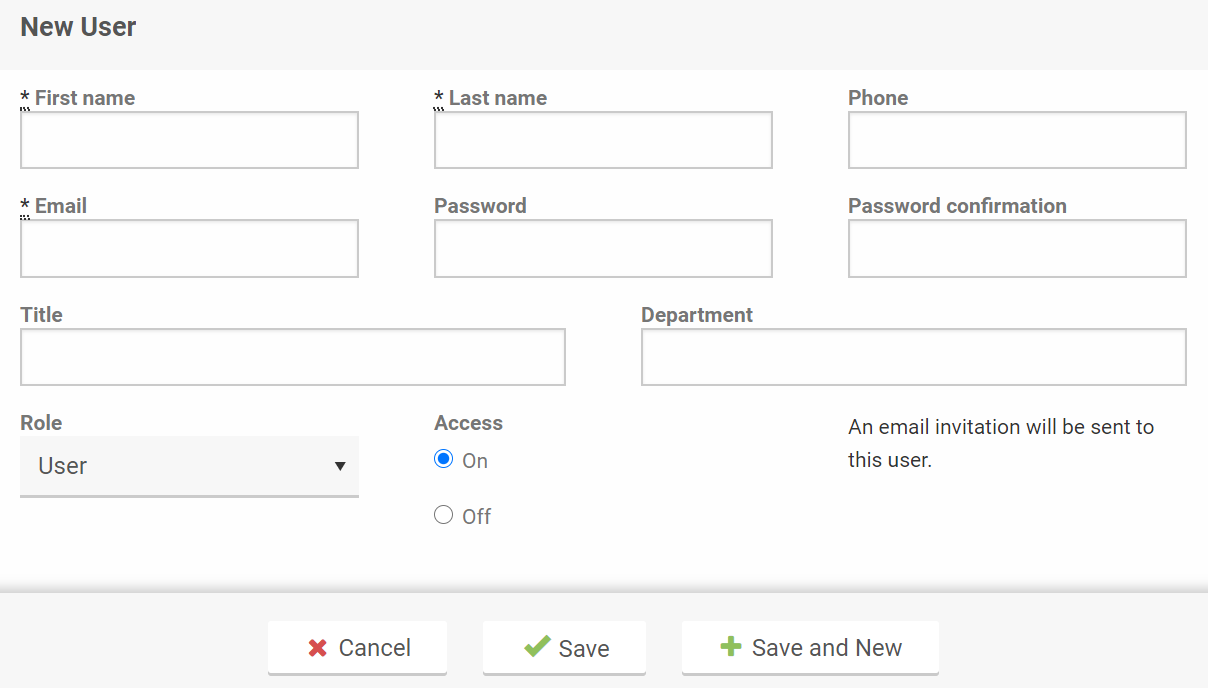Click the Password confirmation field
Image resolution: width=1208 pixels, height=688 pixels.
coord(1017,248)
